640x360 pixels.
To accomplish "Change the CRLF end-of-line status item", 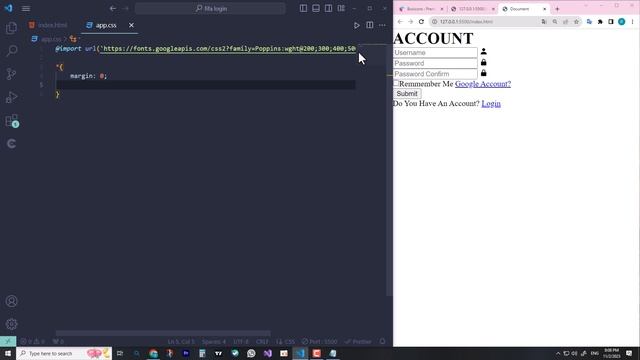I will tap(262, 342).
